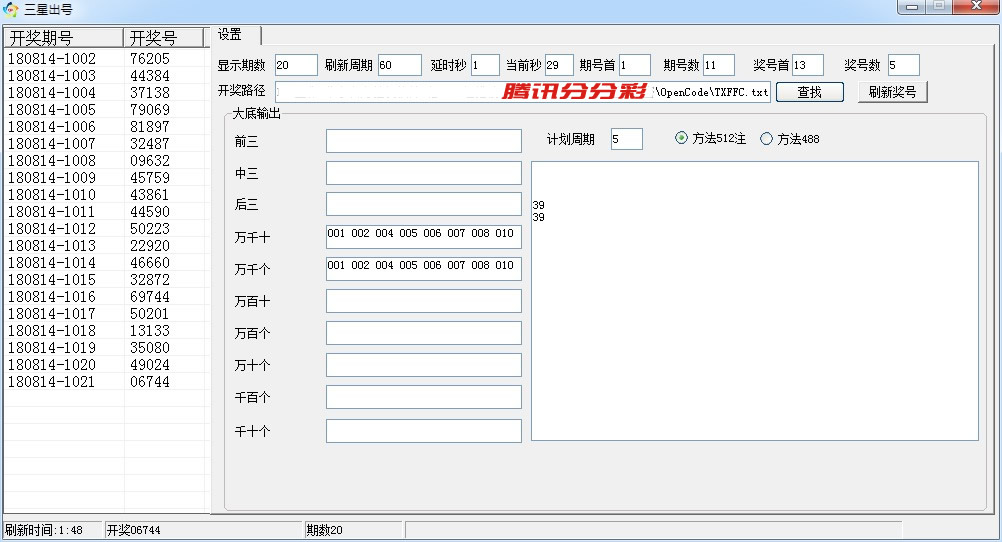Click the 开奖号 column header
This screenshot has width=1002, height=542.
[165, 38]
